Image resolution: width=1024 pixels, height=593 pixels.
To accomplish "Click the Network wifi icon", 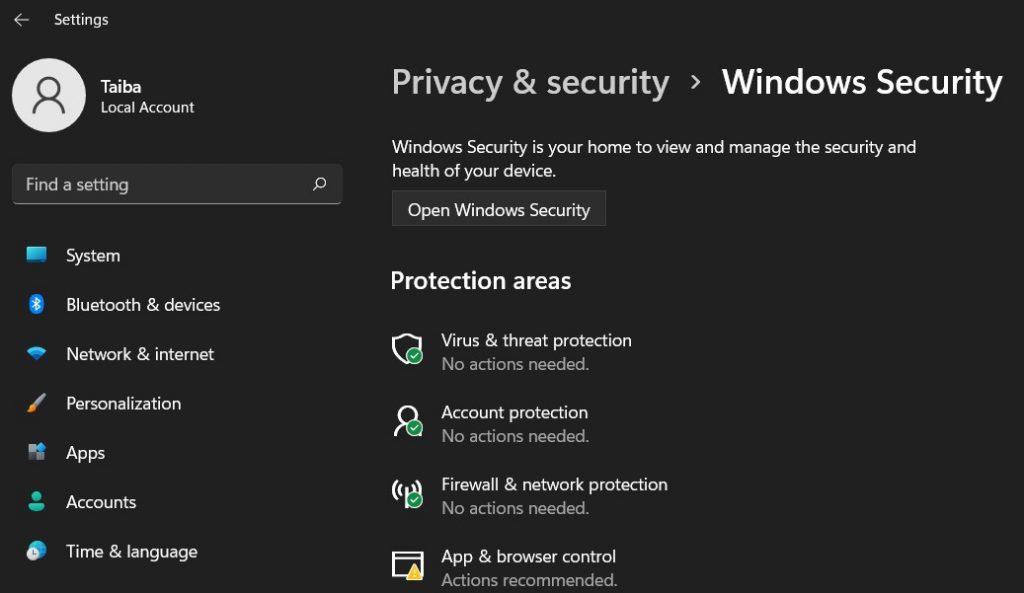I will click(37, 354).
